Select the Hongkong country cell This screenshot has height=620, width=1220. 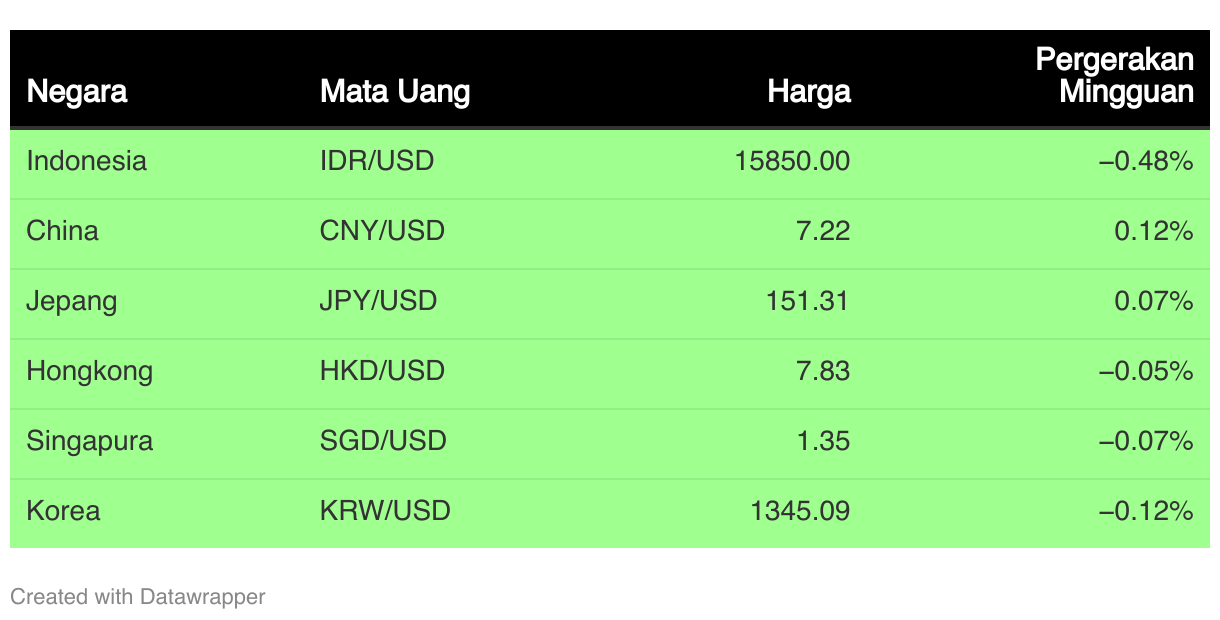[90, 371]
